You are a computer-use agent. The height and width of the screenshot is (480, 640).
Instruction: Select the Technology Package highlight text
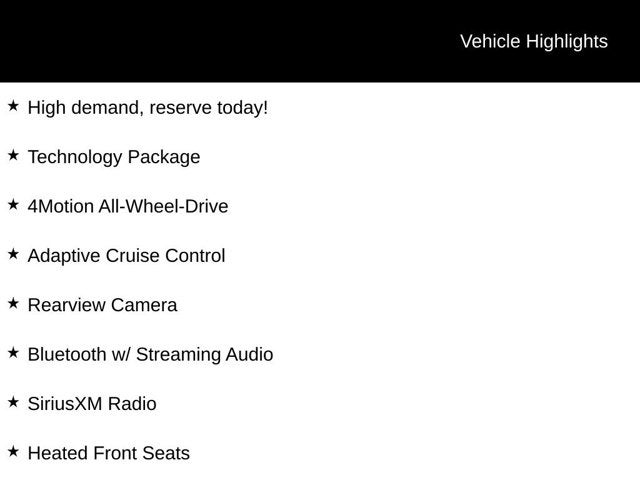[x=114, y=157]
